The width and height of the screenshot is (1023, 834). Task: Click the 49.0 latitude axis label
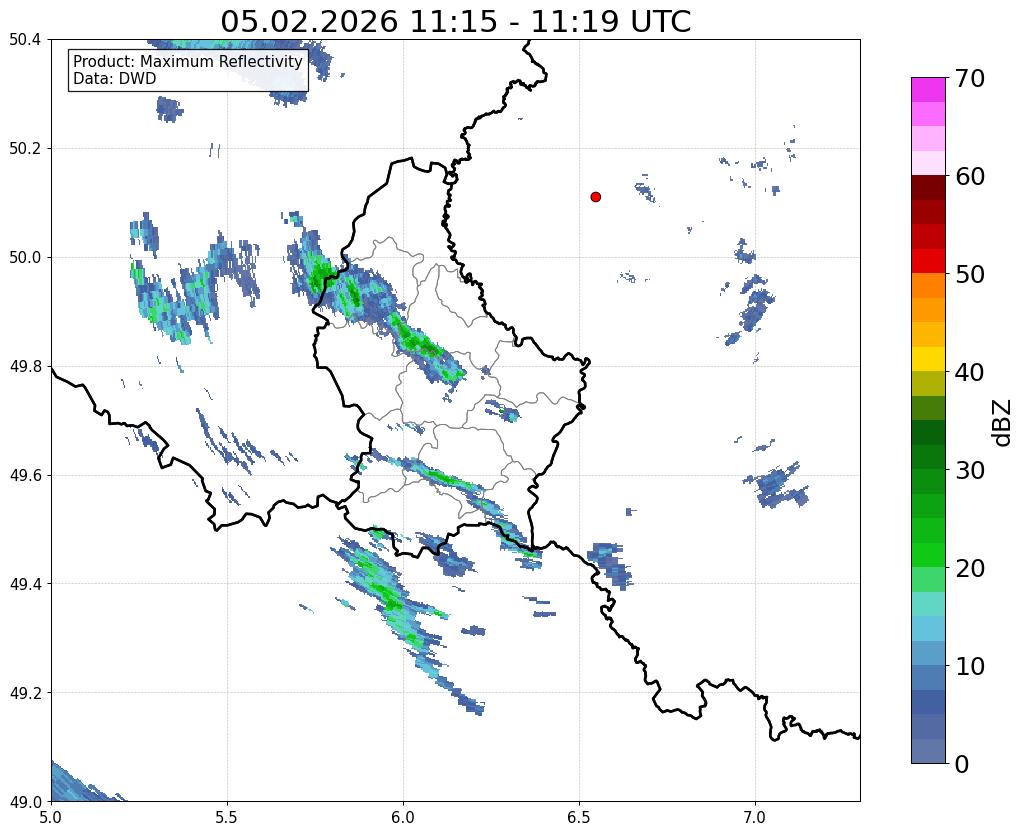pos(25,802)
